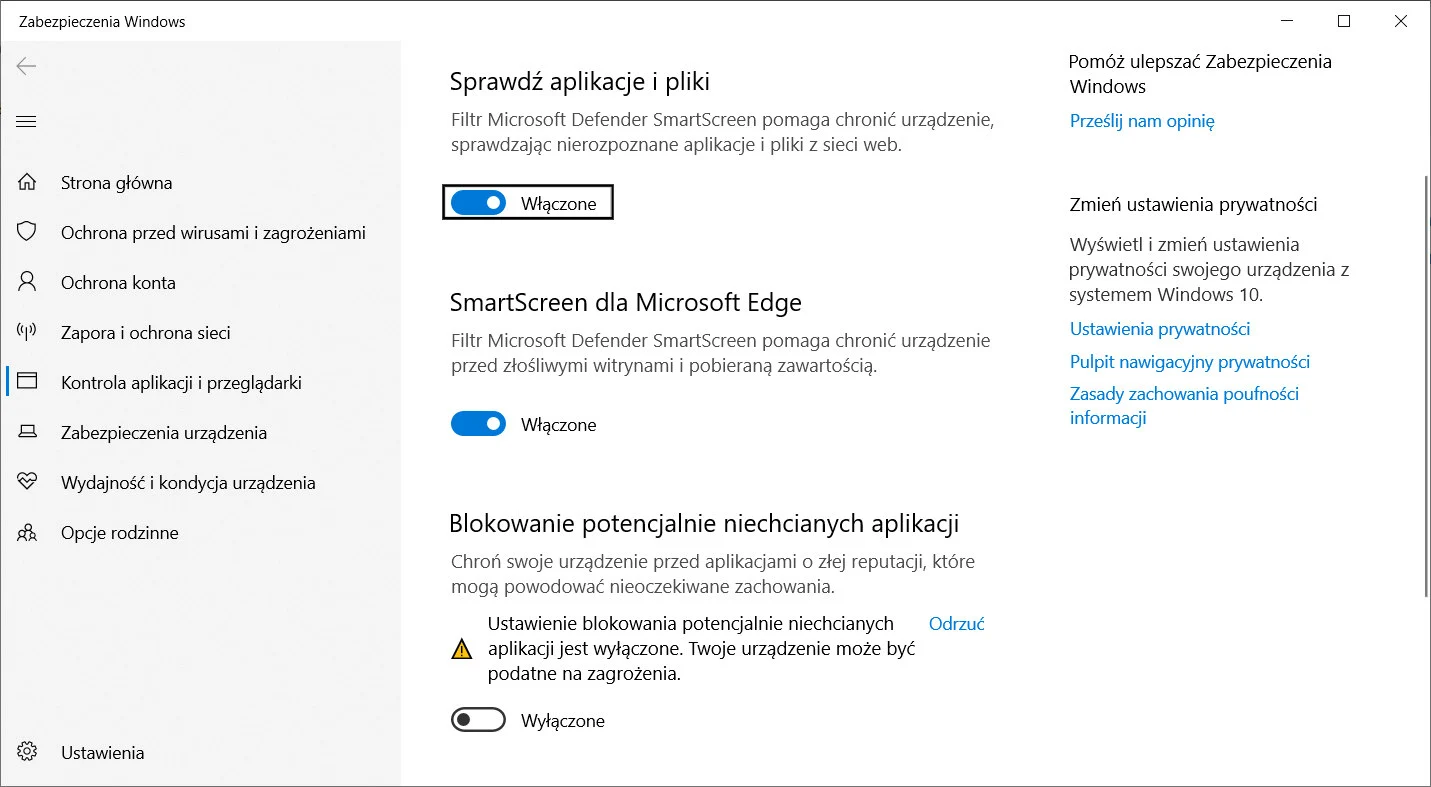Click the Strona główna home icon
Image resolution: width=1431 pixels, height=787 pixels.
pos(27,182)
